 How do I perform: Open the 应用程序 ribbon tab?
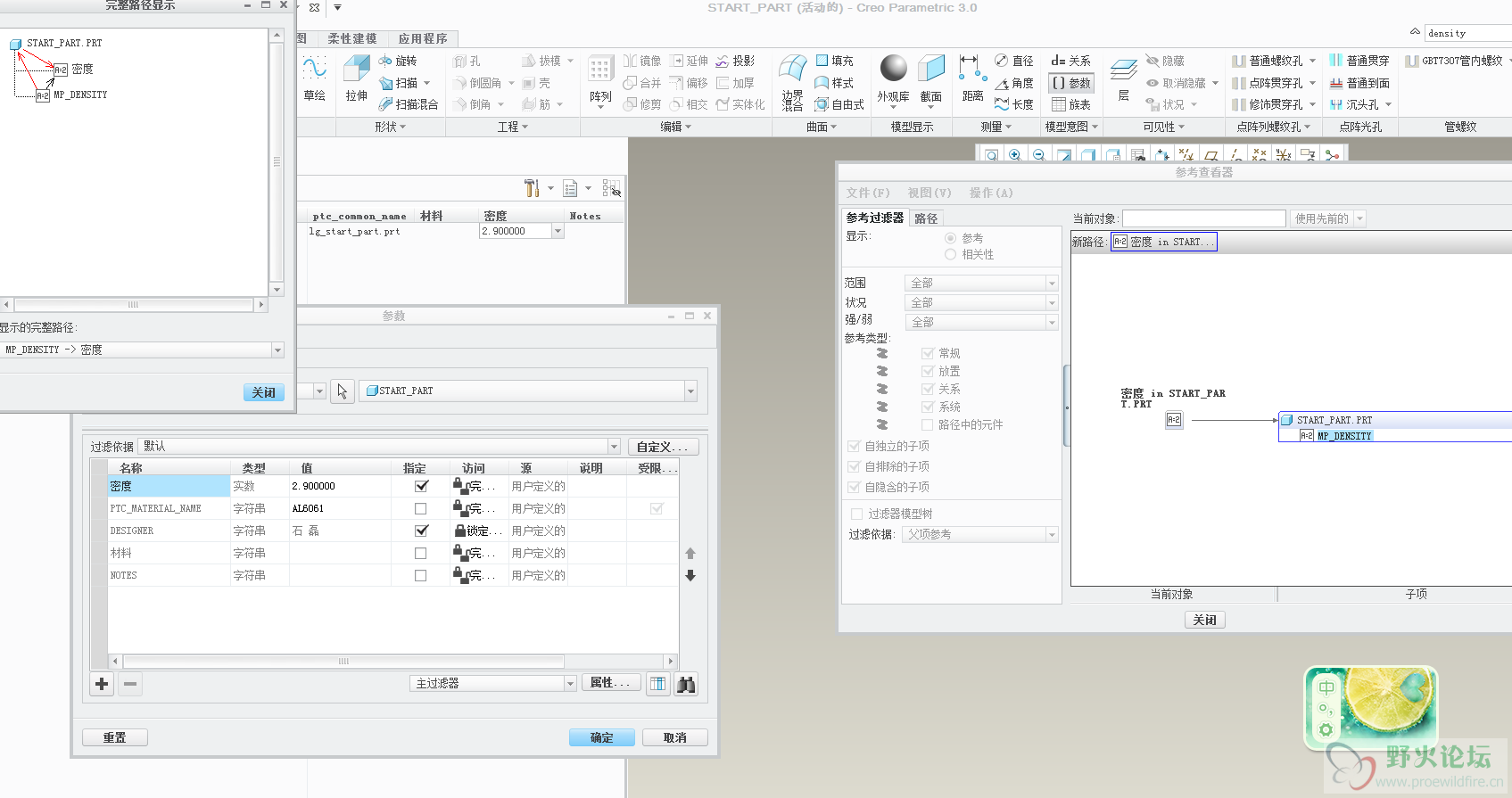423,39
